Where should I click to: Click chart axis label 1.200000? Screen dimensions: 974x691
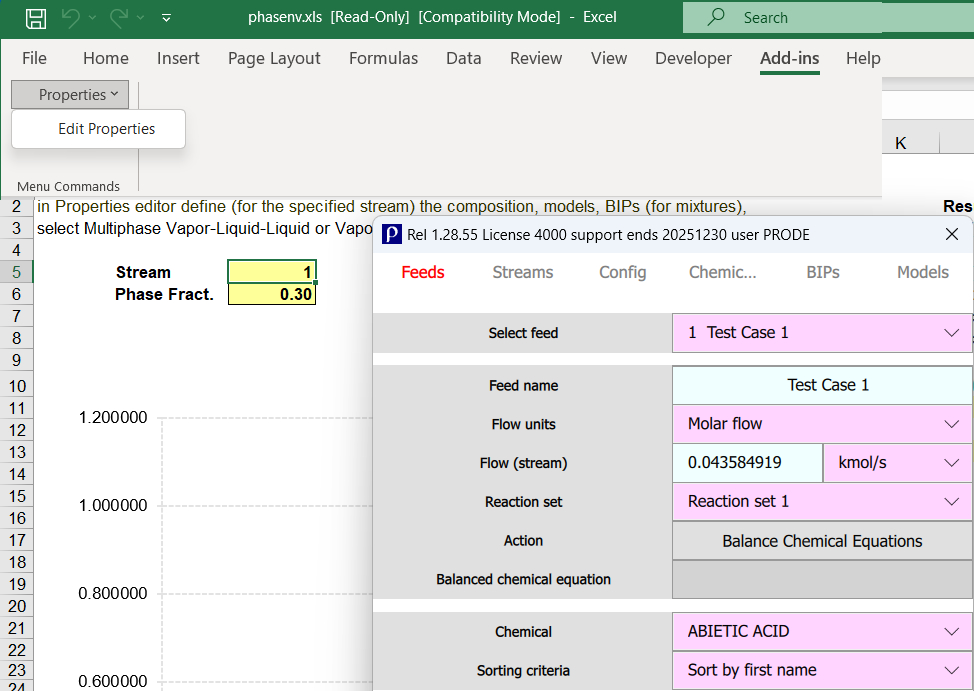112,417
